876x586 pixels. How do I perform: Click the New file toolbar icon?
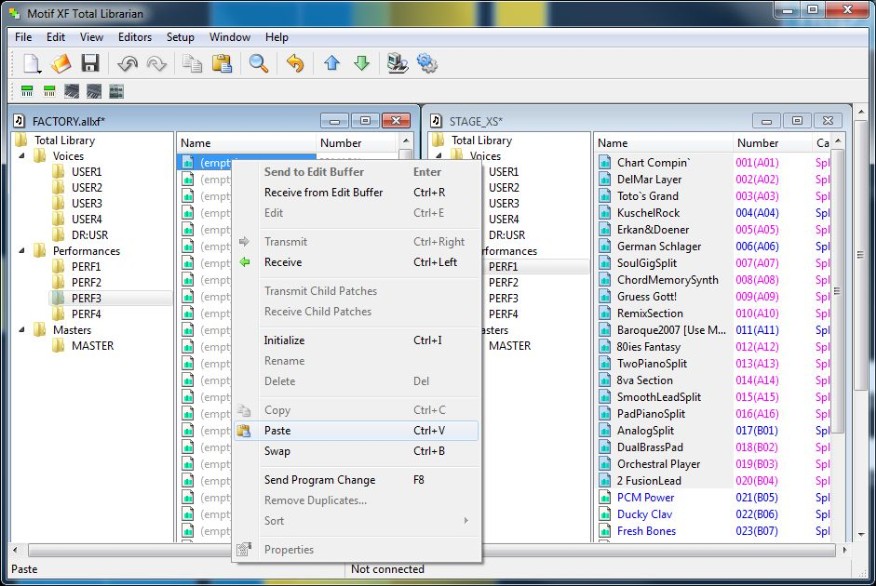coord(31,63)
